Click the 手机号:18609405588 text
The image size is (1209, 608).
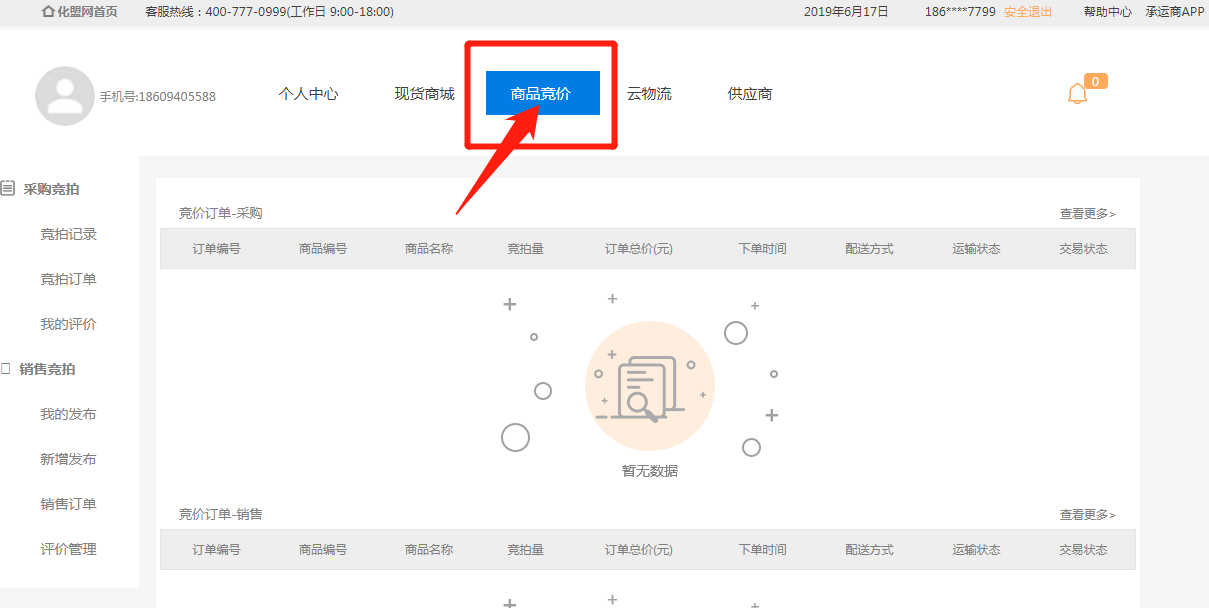click(x=157, y=97)
